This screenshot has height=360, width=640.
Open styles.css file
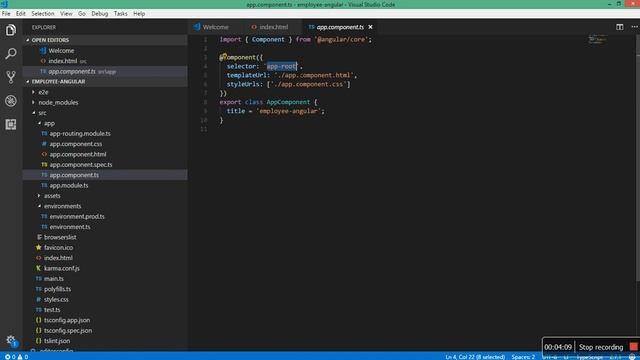pos(105,300)
